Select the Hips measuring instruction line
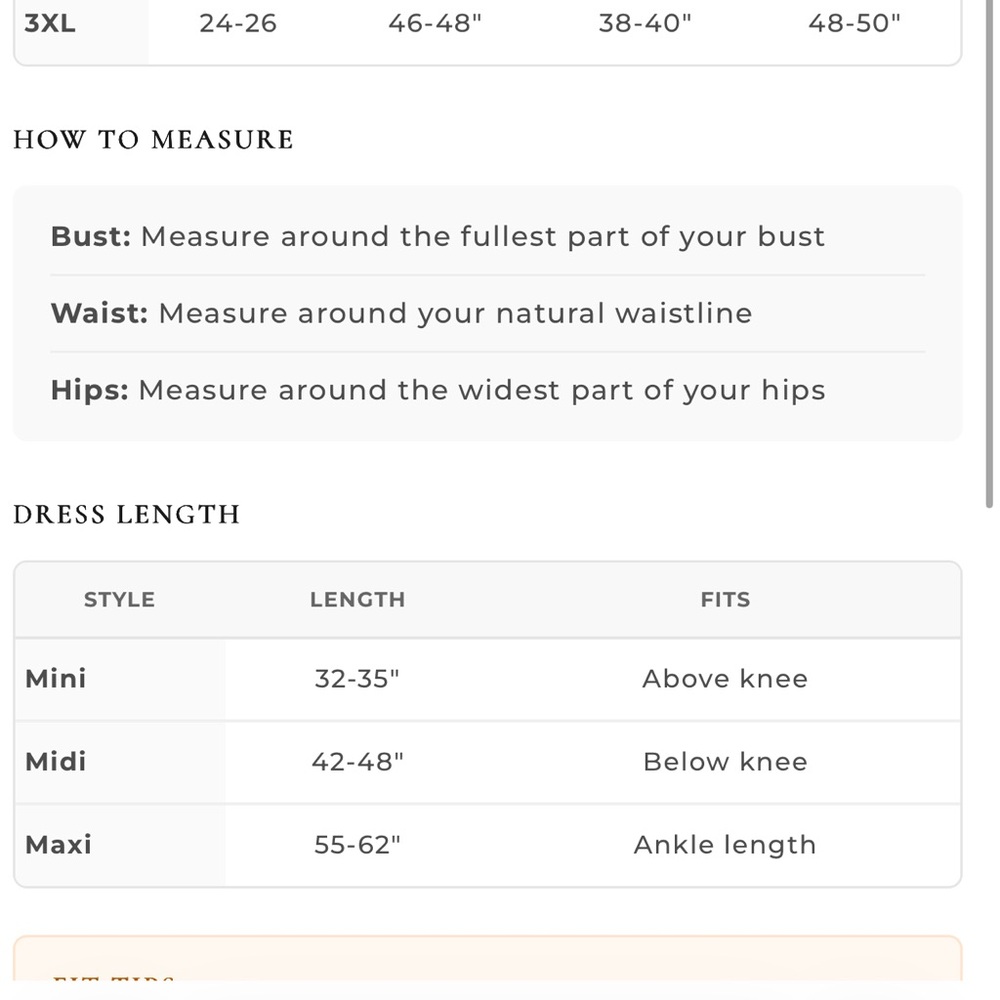This screenshot has height=1000, width=1000. click(x=438, y=390)
